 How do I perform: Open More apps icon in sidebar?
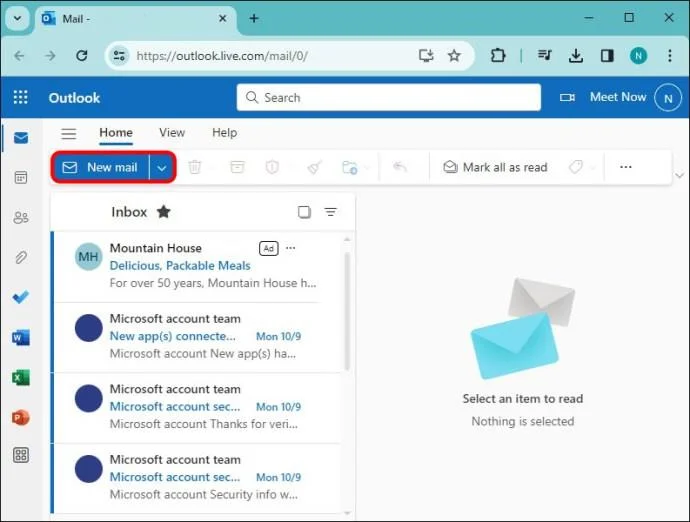tap(21, 455)
